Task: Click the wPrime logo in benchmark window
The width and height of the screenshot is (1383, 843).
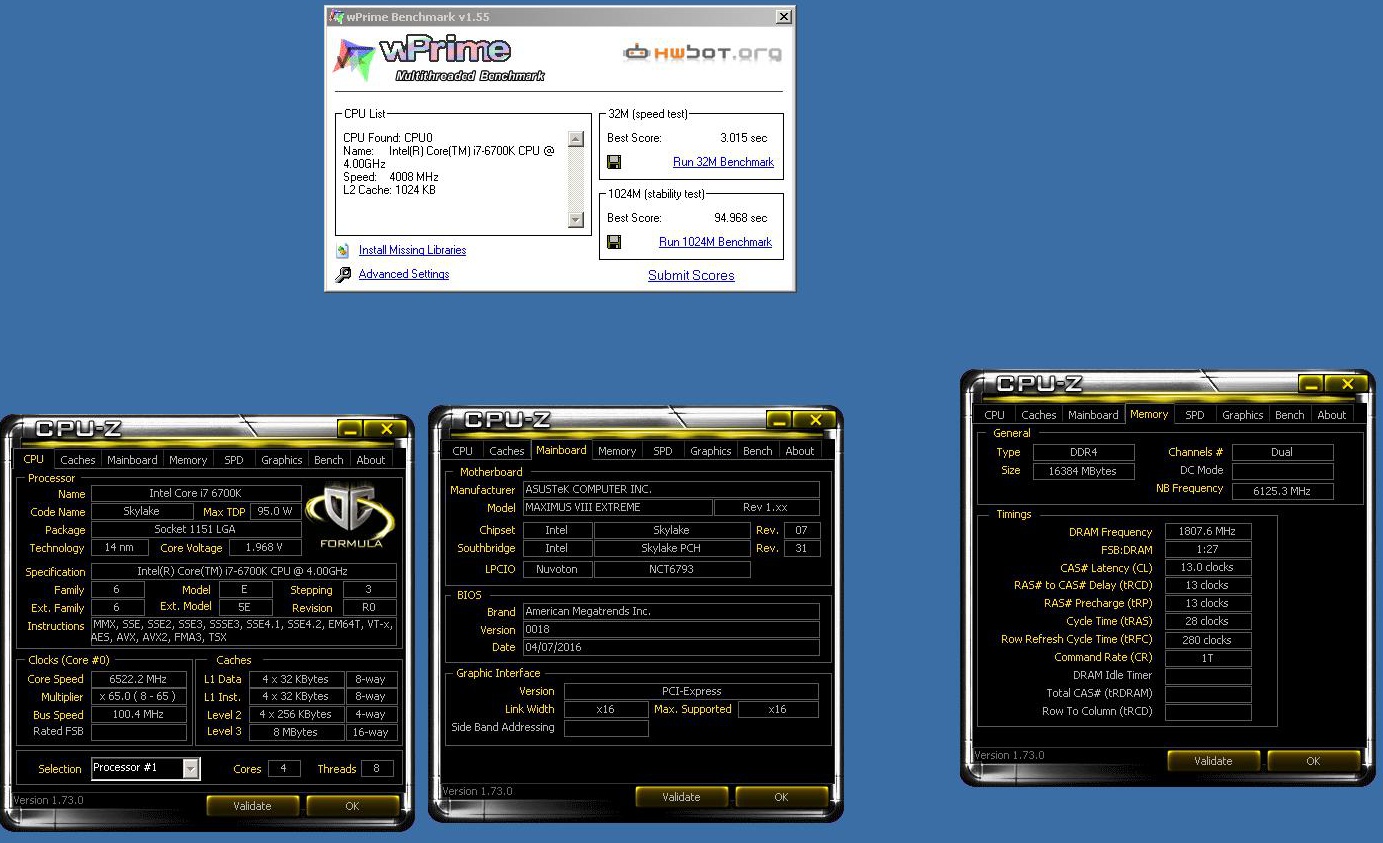Action: tap(440, 58)
